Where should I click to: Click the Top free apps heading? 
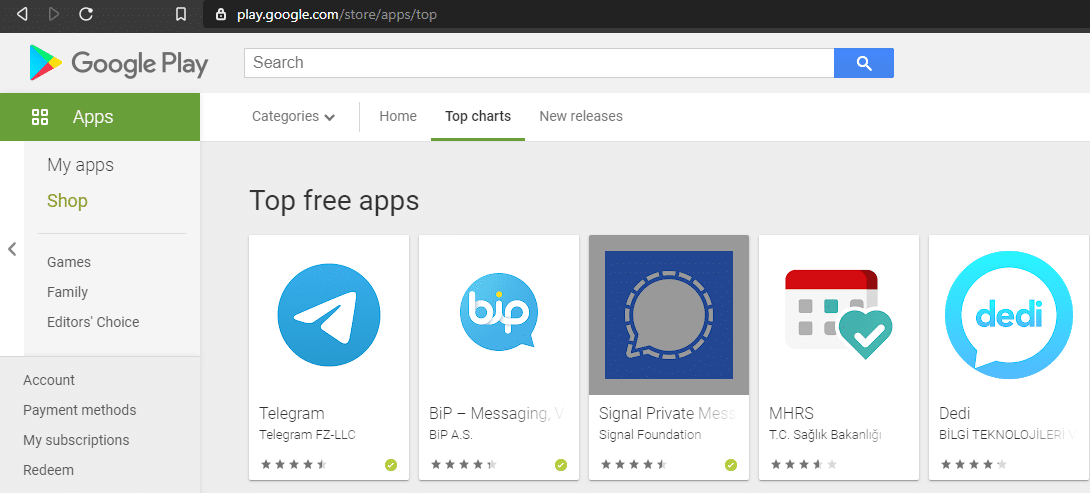click(334, 200)
